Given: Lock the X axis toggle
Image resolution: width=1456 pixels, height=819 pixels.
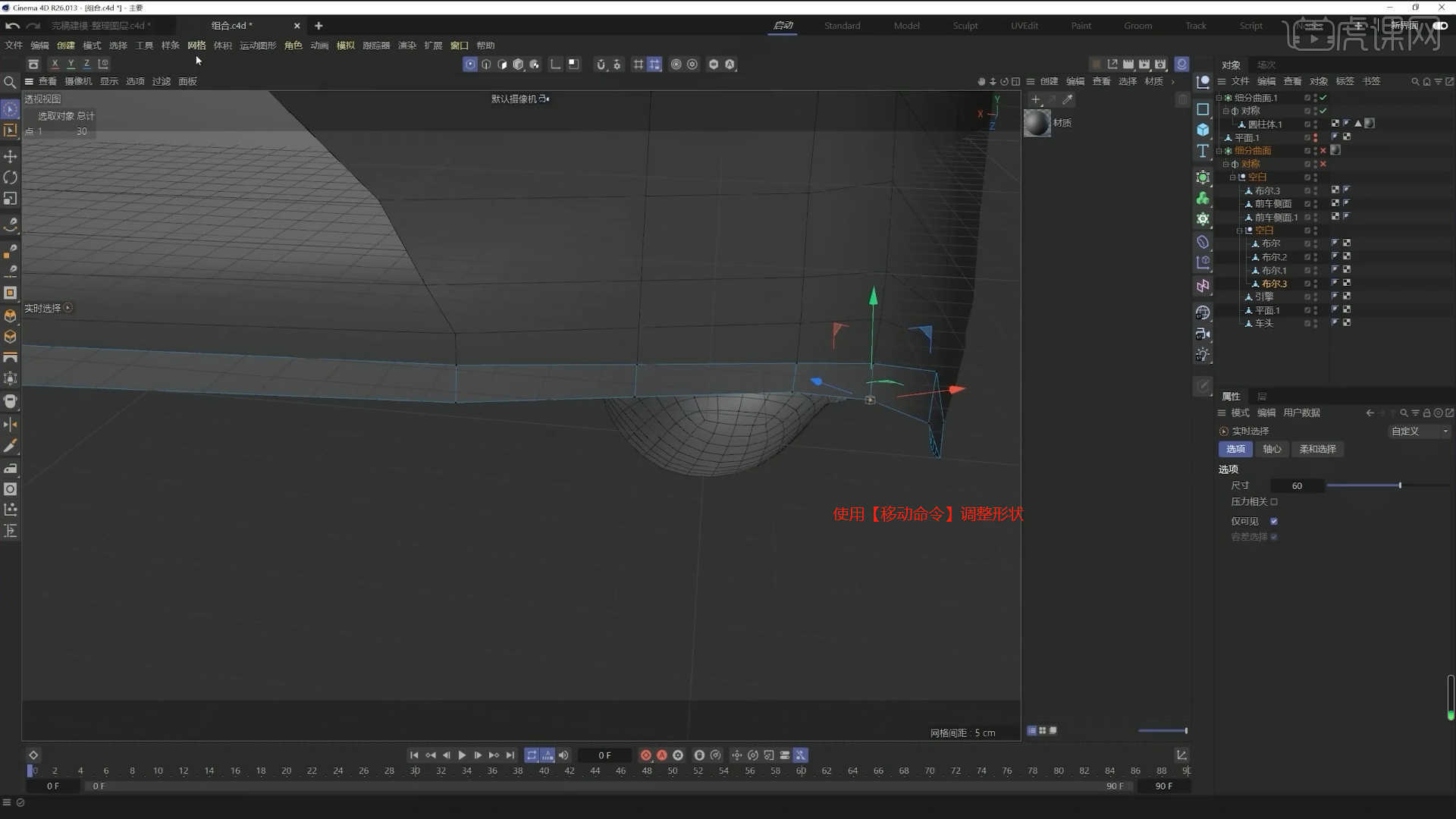Looking at the screenshot, I should 55,64.
